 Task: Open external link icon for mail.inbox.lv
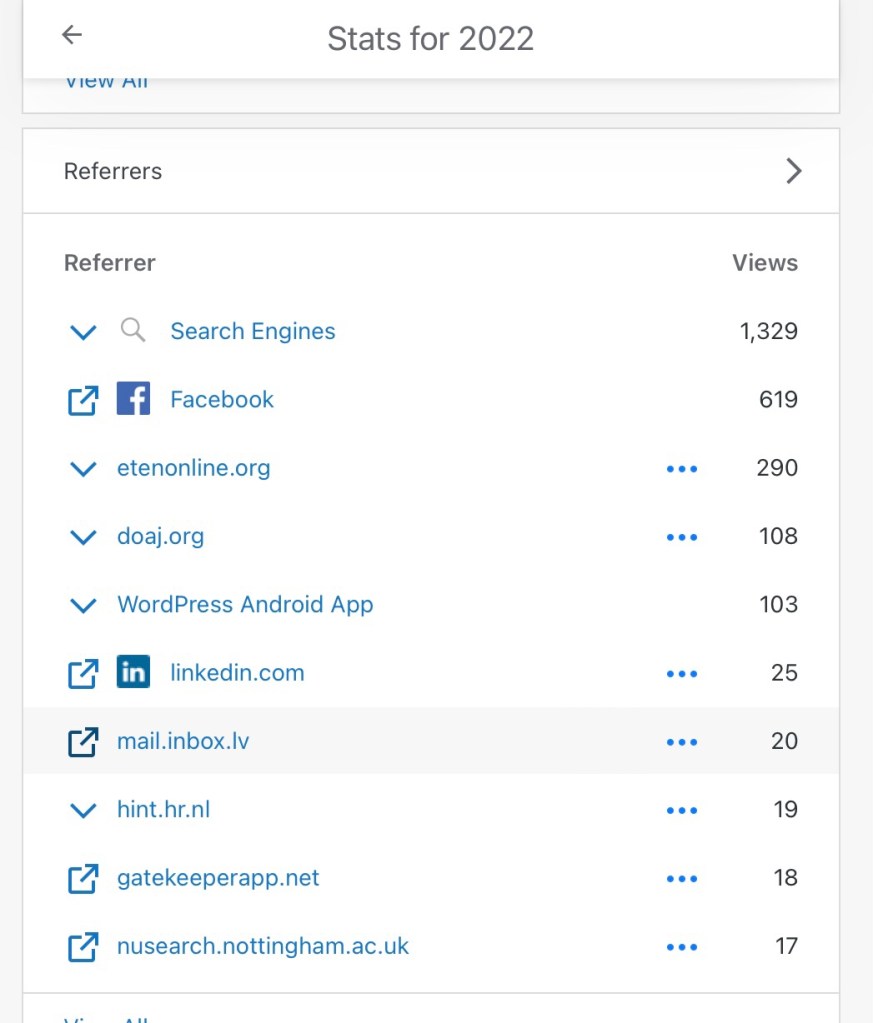coord(83,741)
